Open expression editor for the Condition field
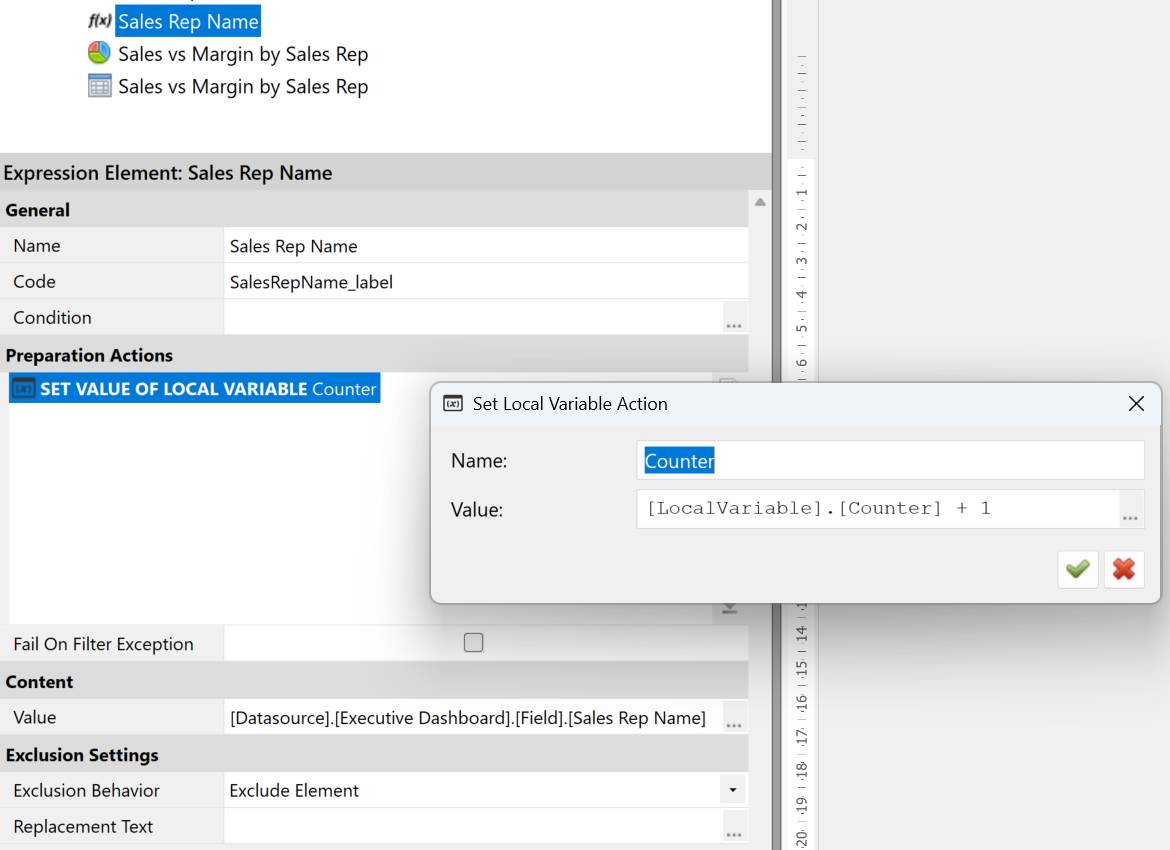This screenshot has height=850, width=1170. pyautogui.click(x=734, y=319)
